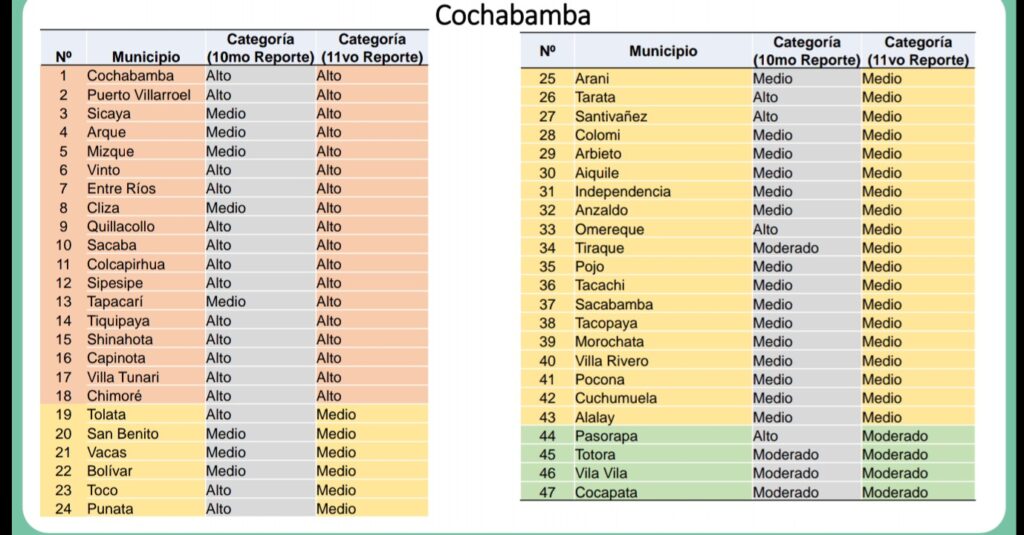The width and height of the screenshot is (1024, 535).
Task: Click the Santivañez municipality cell
Action: [x=610, y=116]
